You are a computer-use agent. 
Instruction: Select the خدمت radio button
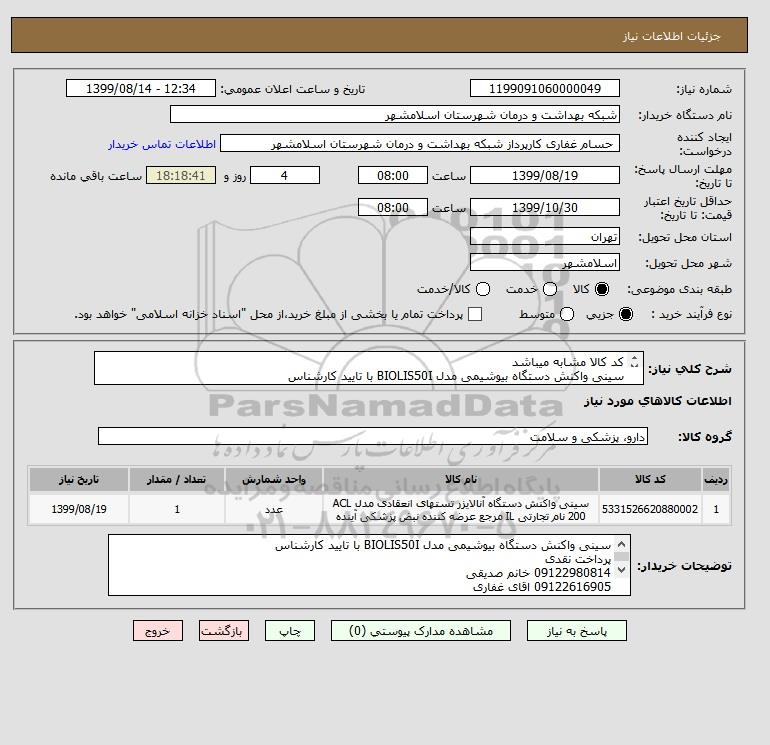[x=550, y=289]
